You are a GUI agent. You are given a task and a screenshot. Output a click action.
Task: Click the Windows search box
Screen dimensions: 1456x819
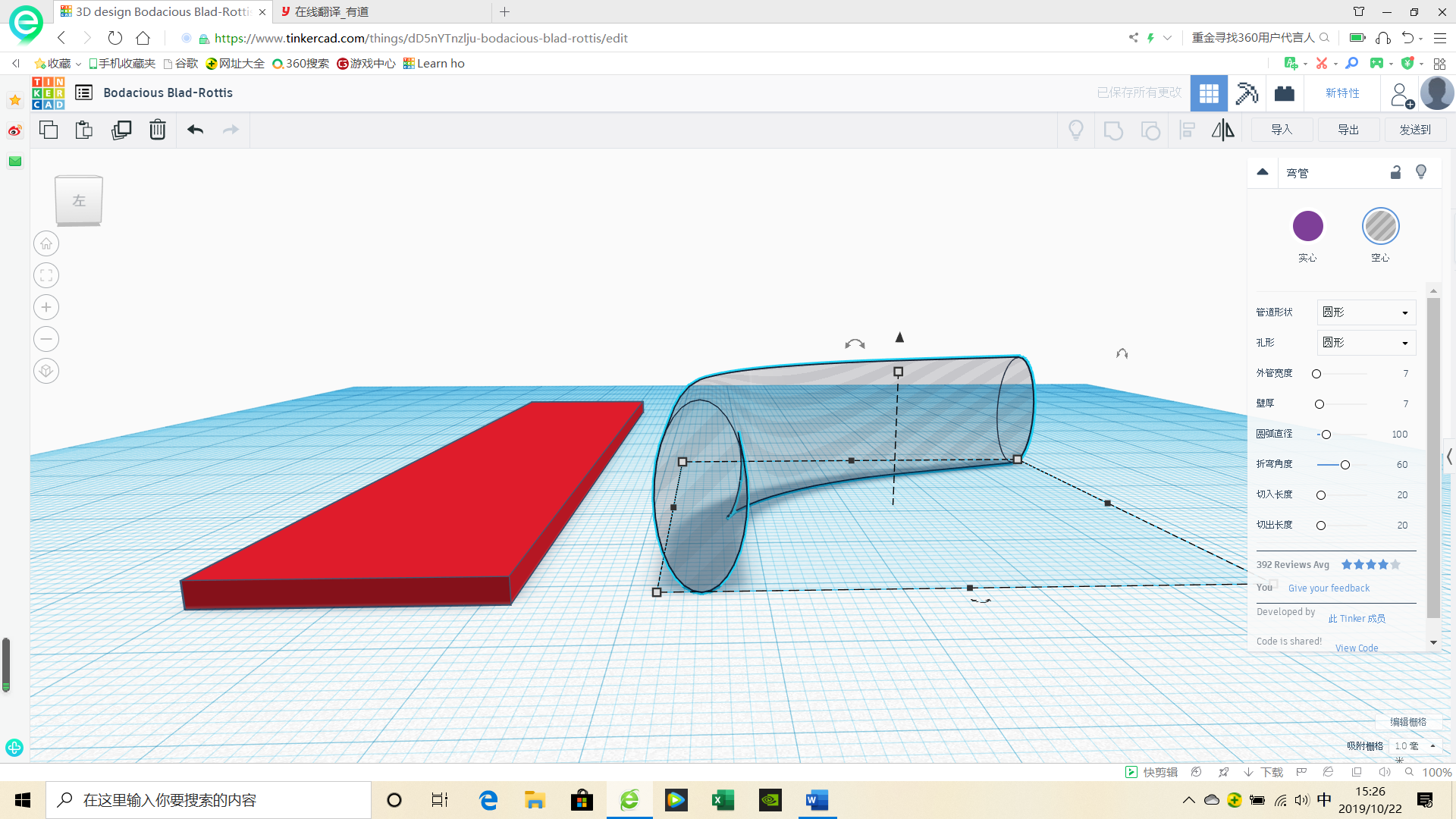click(x=209, y=800)
